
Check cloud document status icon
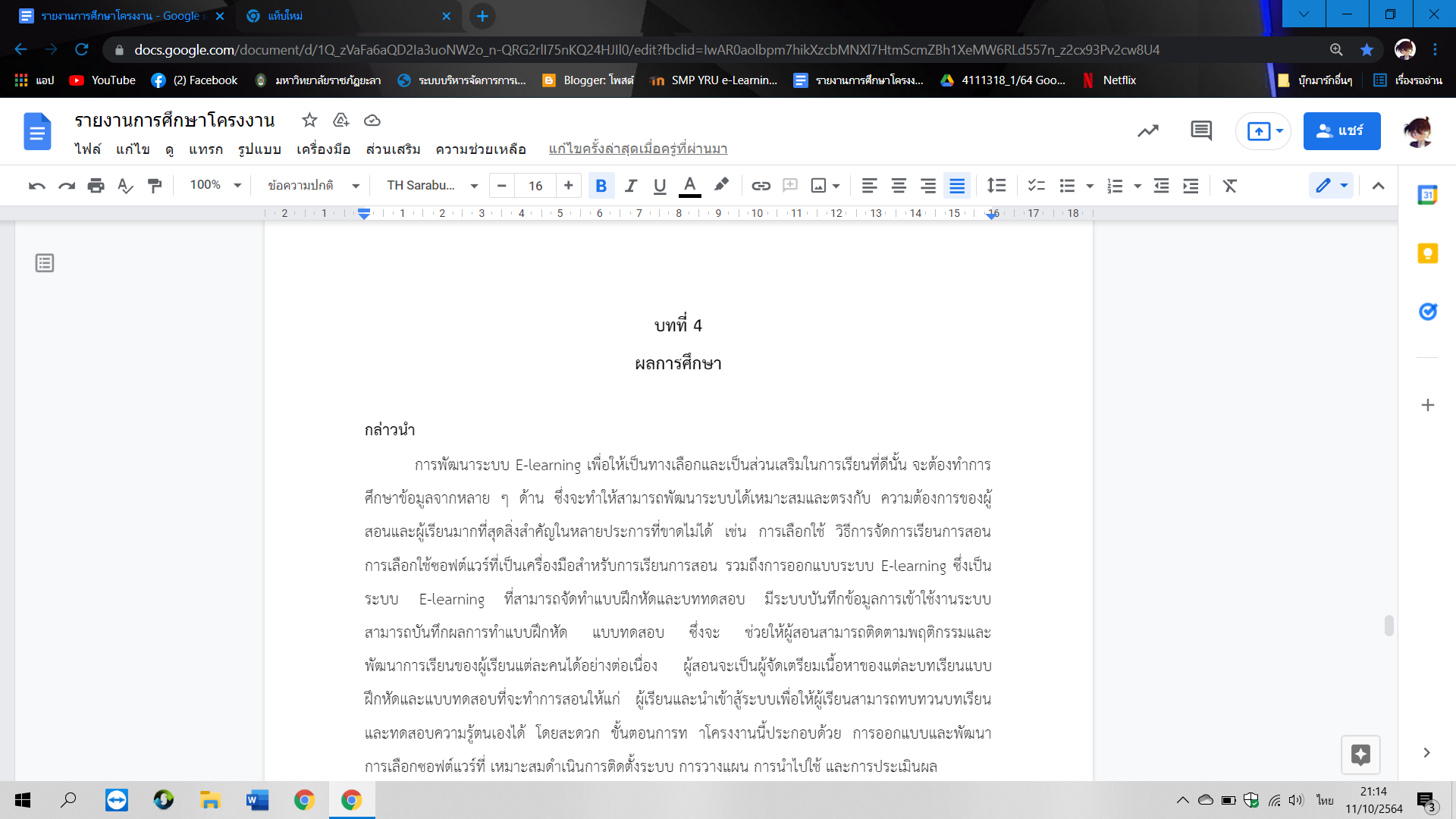372,120
